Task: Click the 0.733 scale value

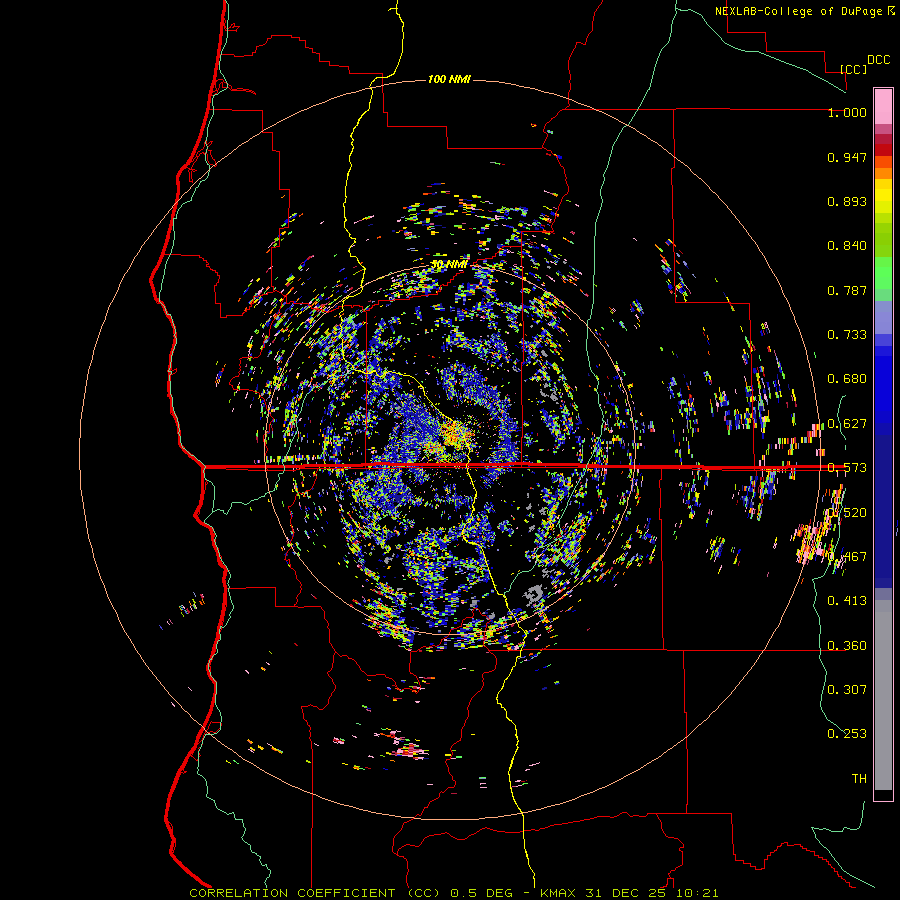Action: pos(847,335)
